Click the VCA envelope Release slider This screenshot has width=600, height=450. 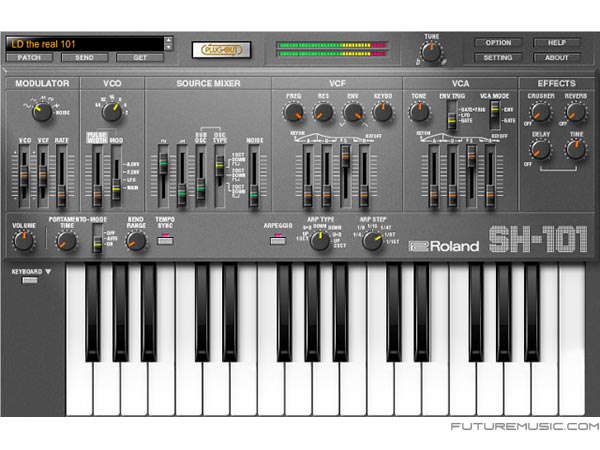coord(490,177)
